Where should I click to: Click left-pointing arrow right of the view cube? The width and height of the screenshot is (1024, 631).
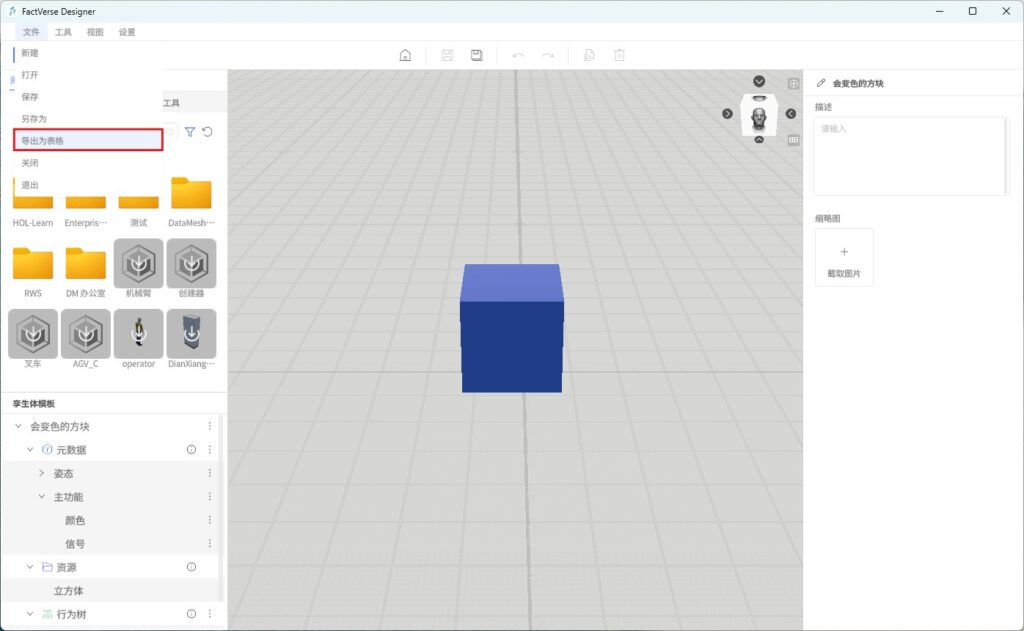coord(791,114)
